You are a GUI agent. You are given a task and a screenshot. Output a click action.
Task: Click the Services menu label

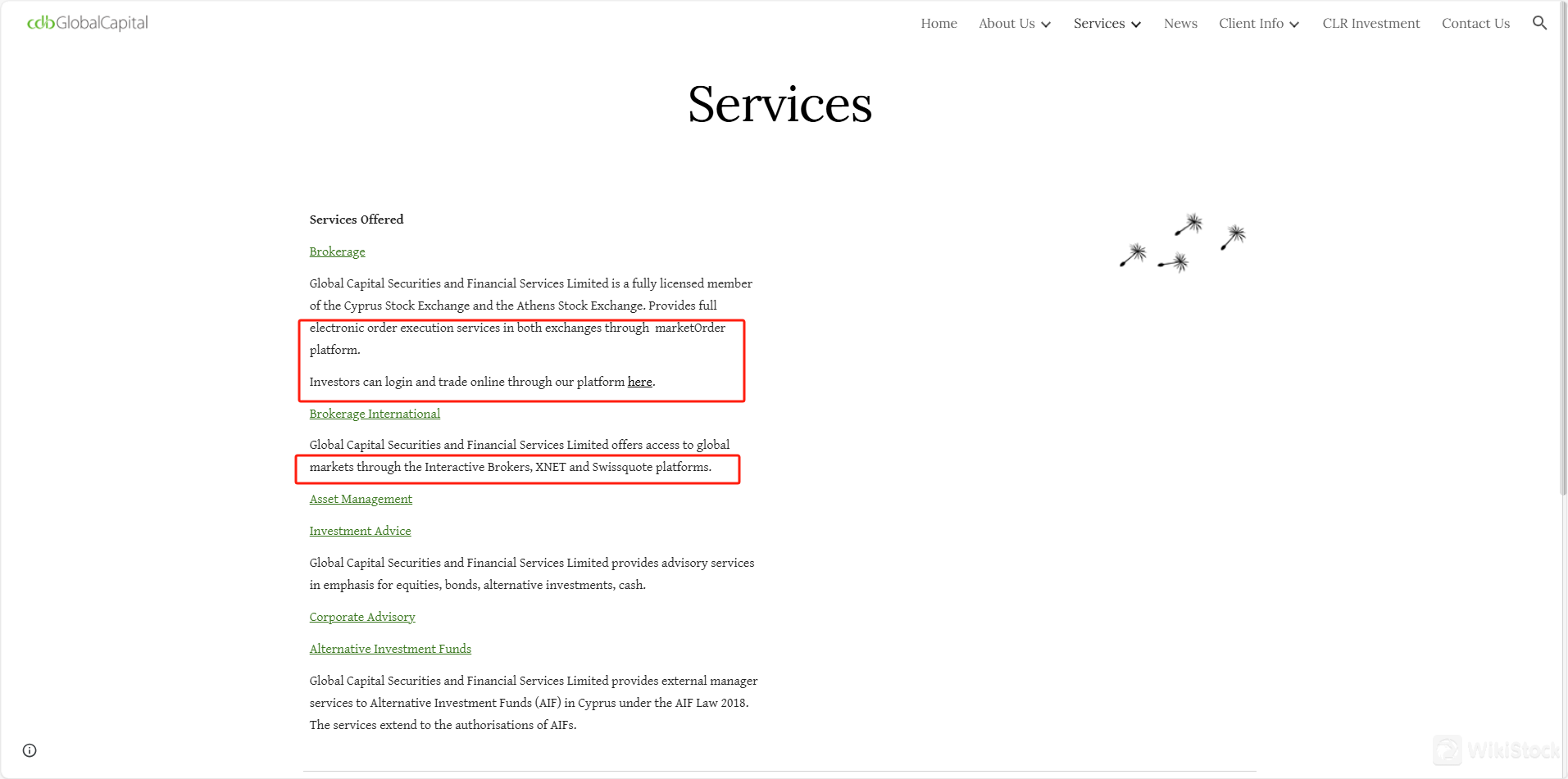click(x=1098, y=24)
